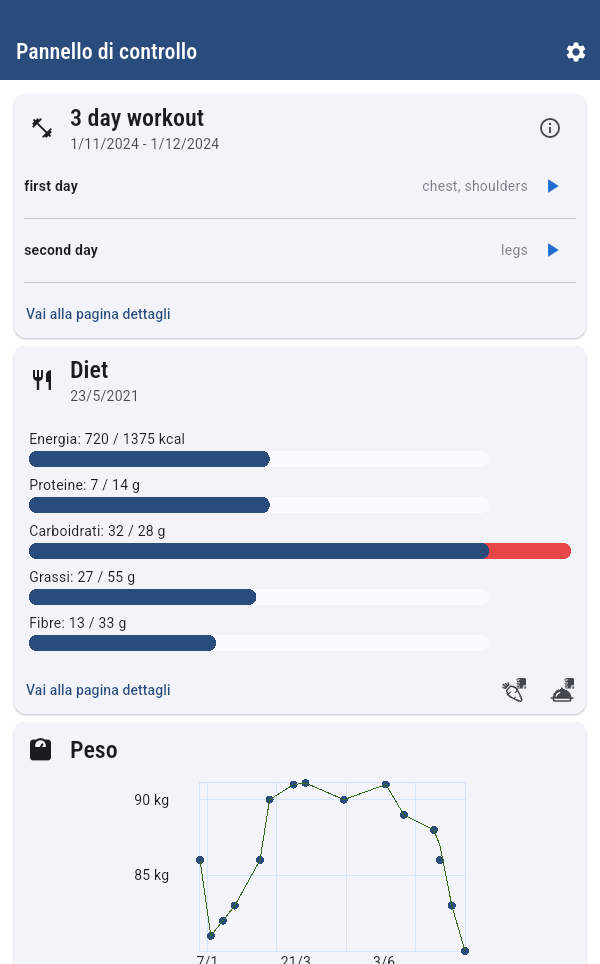Open settings with the gear icon
The width and height of the screenshot is (600, 964).
click(x=576, y=52)
